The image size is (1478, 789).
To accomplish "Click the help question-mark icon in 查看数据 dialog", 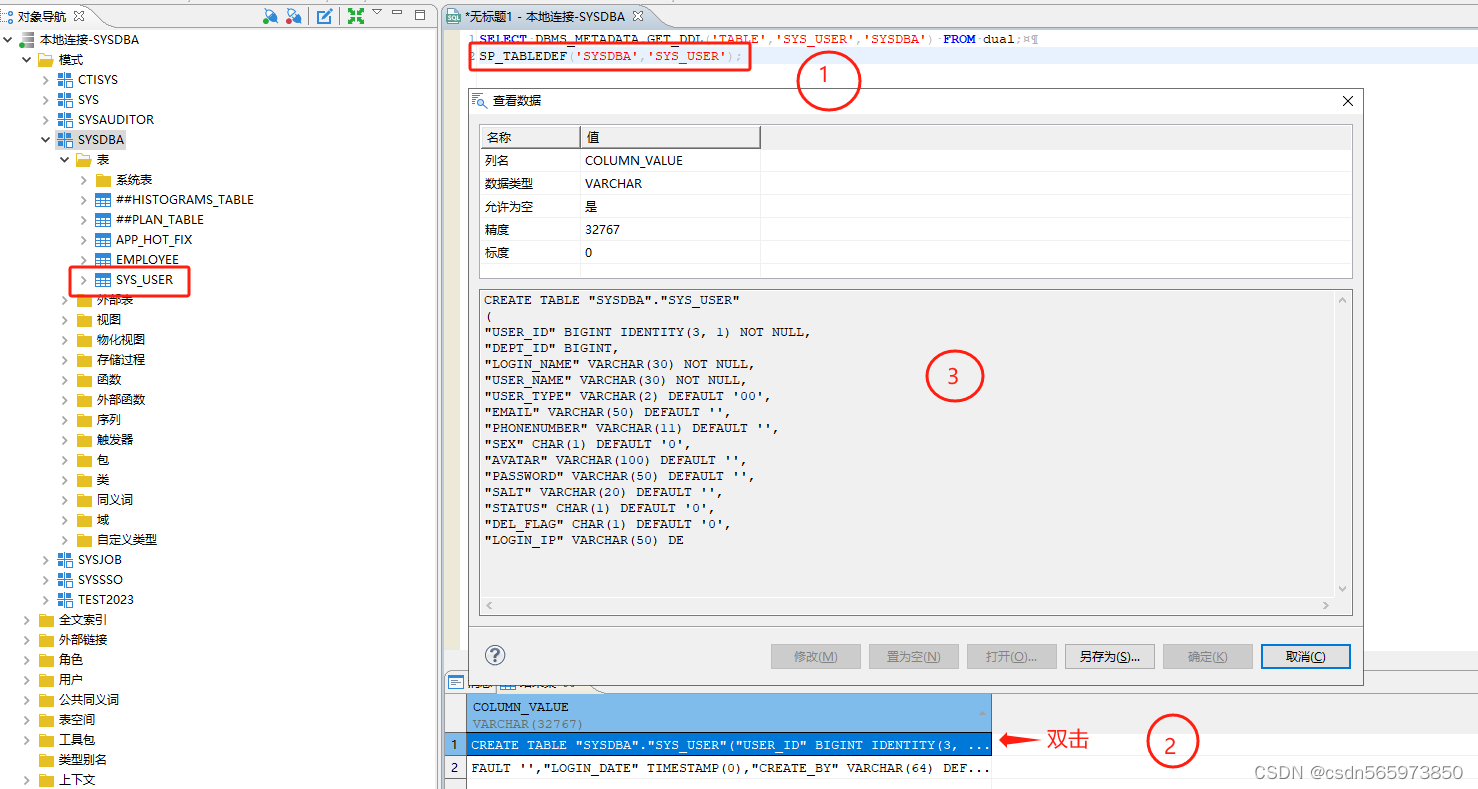I will (494, 655).
